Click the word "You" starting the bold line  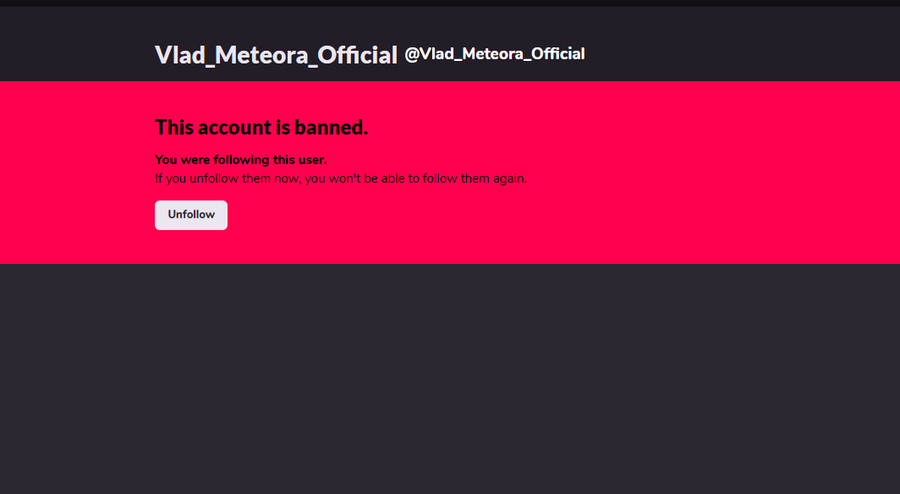(x=167, y=160)
